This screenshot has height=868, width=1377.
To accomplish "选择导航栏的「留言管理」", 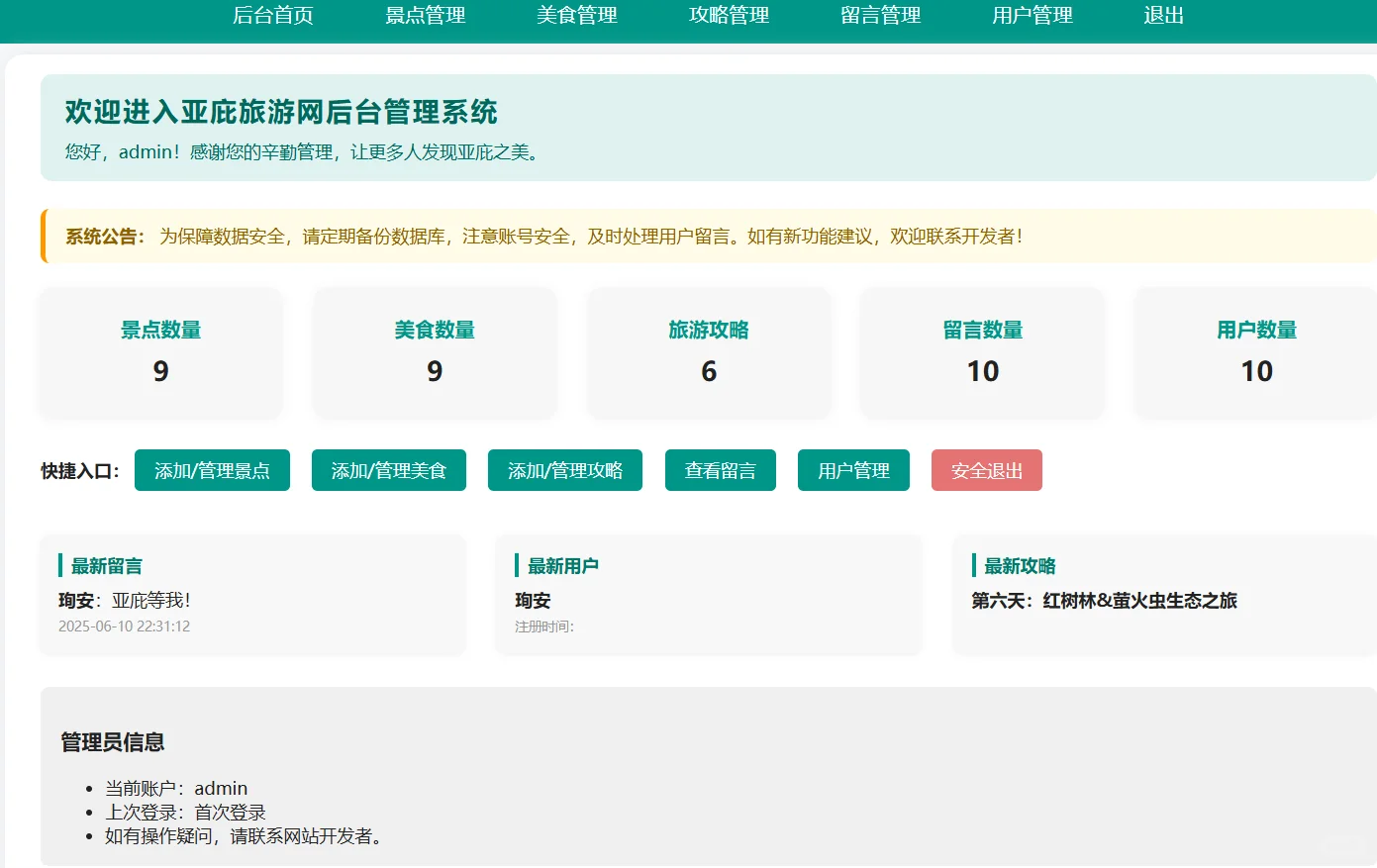I will click(x=880, y=16).
